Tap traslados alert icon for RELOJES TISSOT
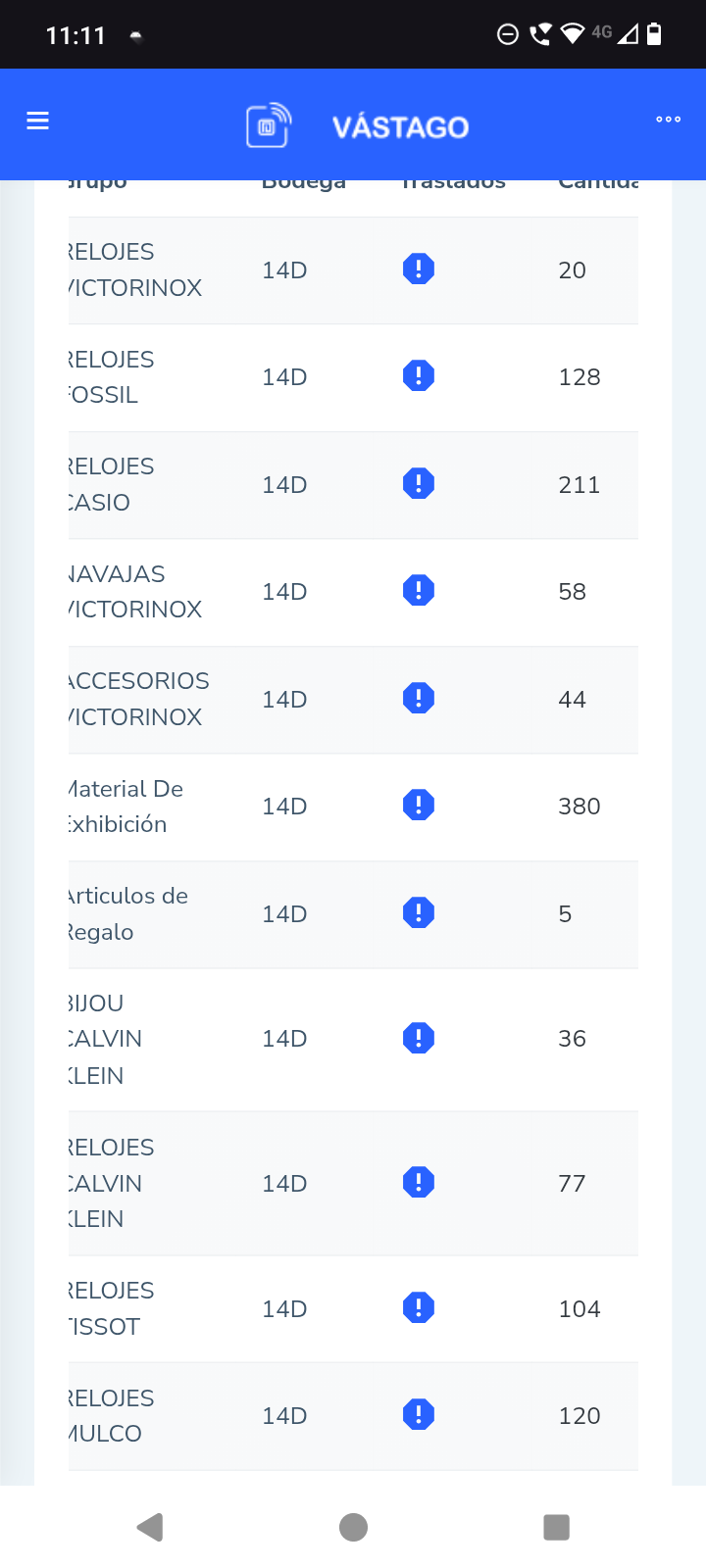 [x=419, y=1308]
